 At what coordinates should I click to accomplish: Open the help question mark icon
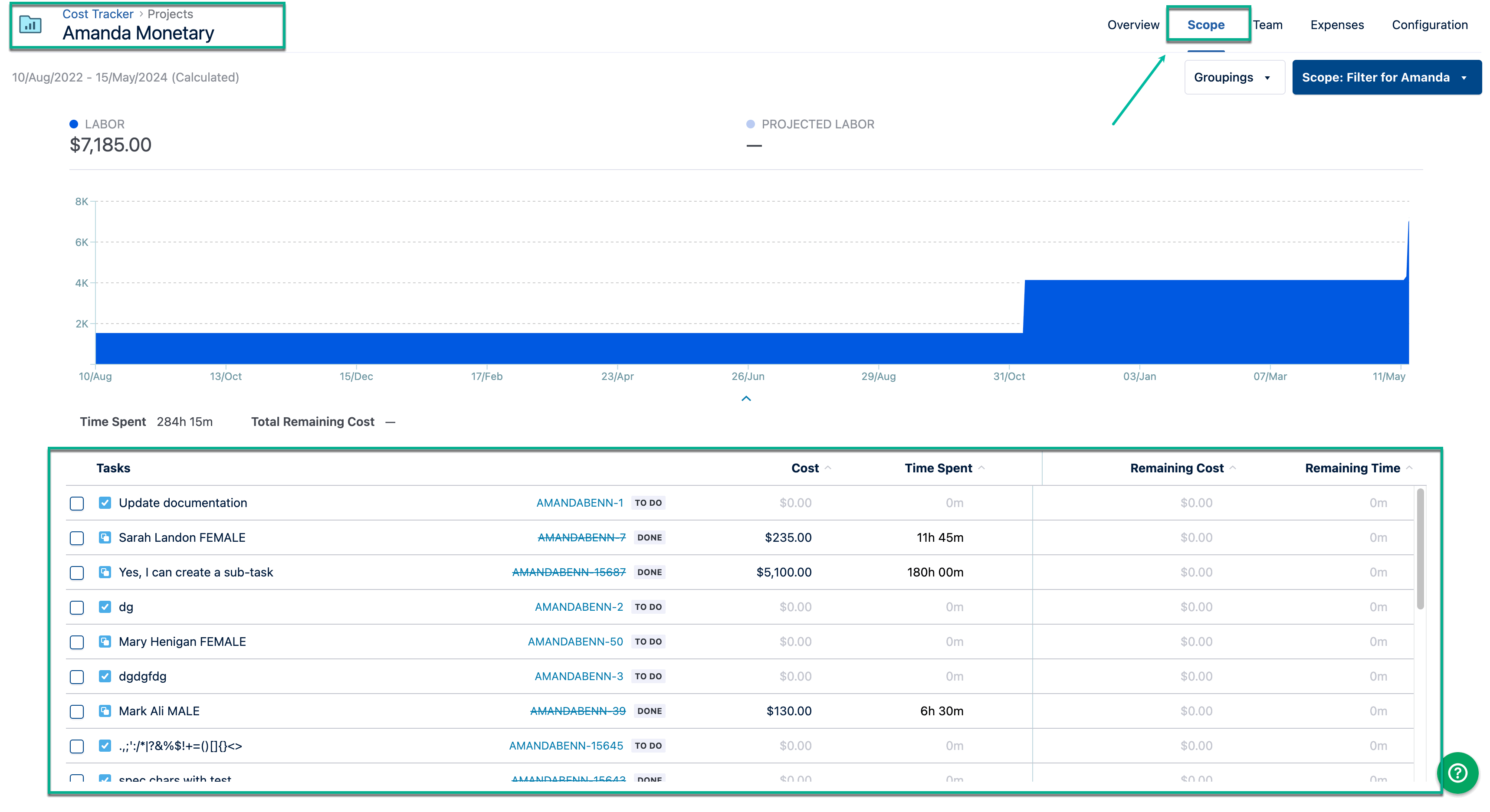tap(1457, 773)
